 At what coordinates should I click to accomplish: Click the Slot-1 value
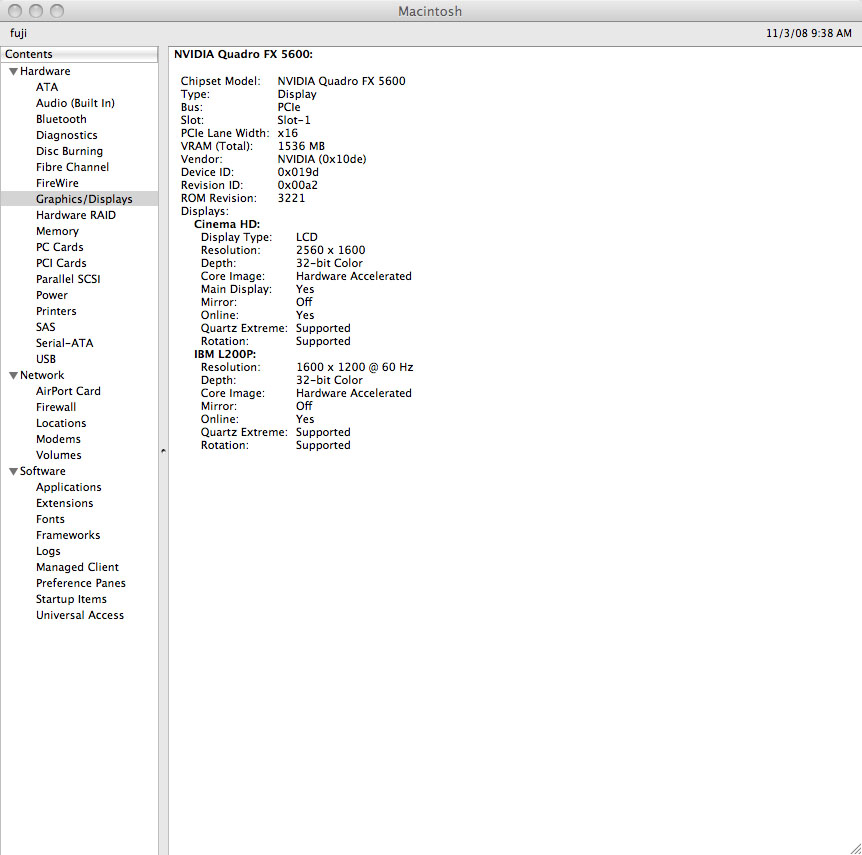(294, 120)
